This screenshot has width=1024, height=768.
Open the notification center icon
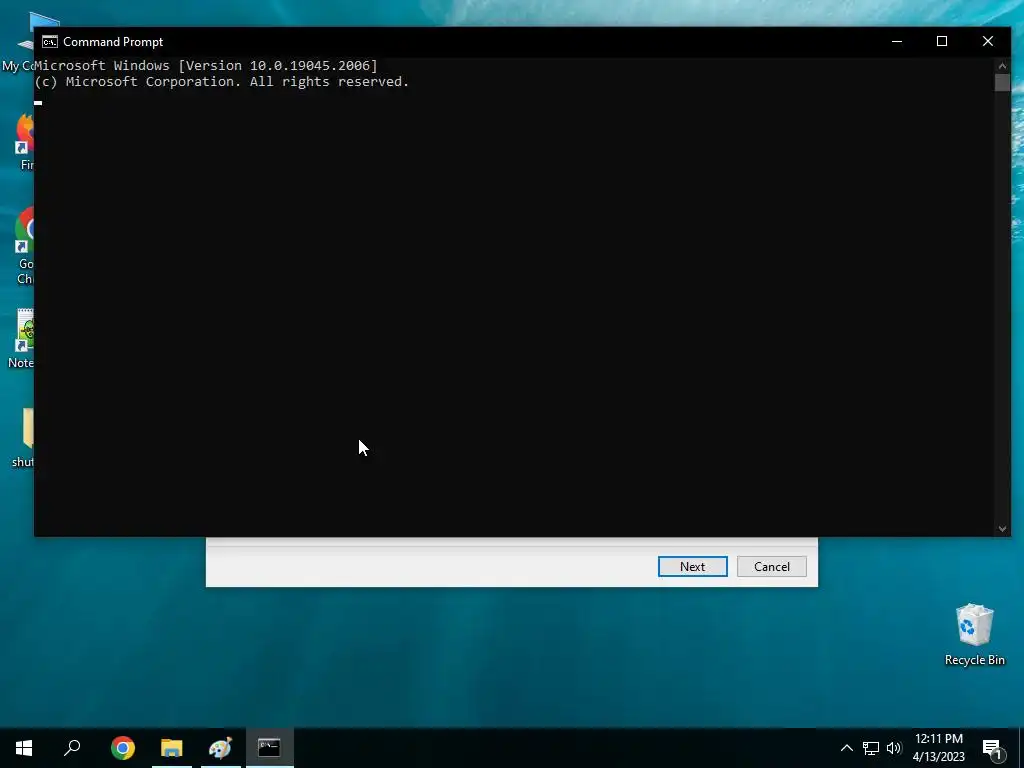992,748
